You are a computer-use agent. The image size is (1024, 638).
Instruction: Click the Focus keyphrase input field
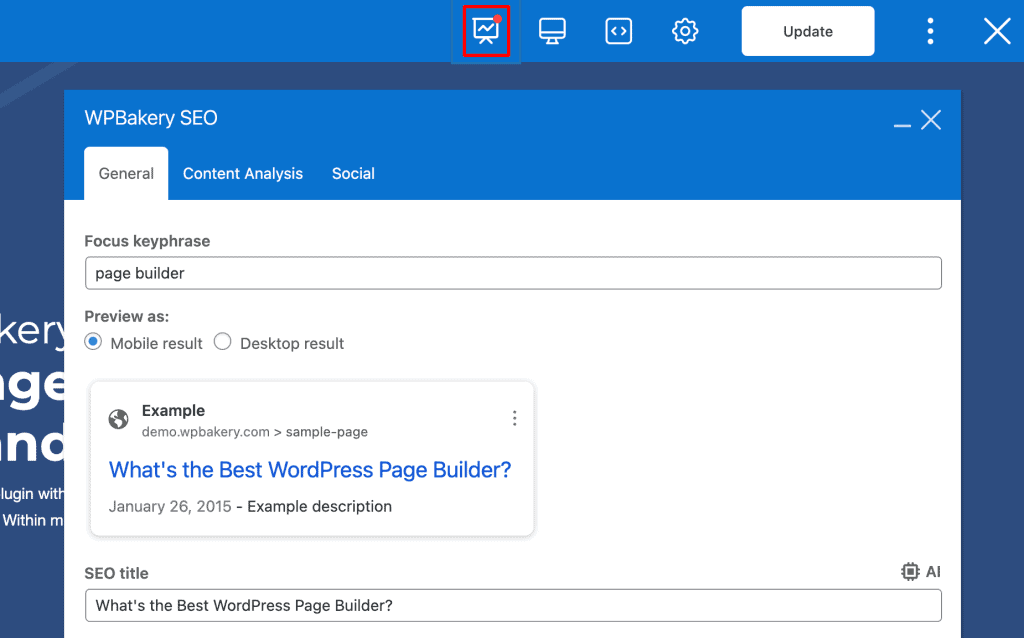[513, 273]
